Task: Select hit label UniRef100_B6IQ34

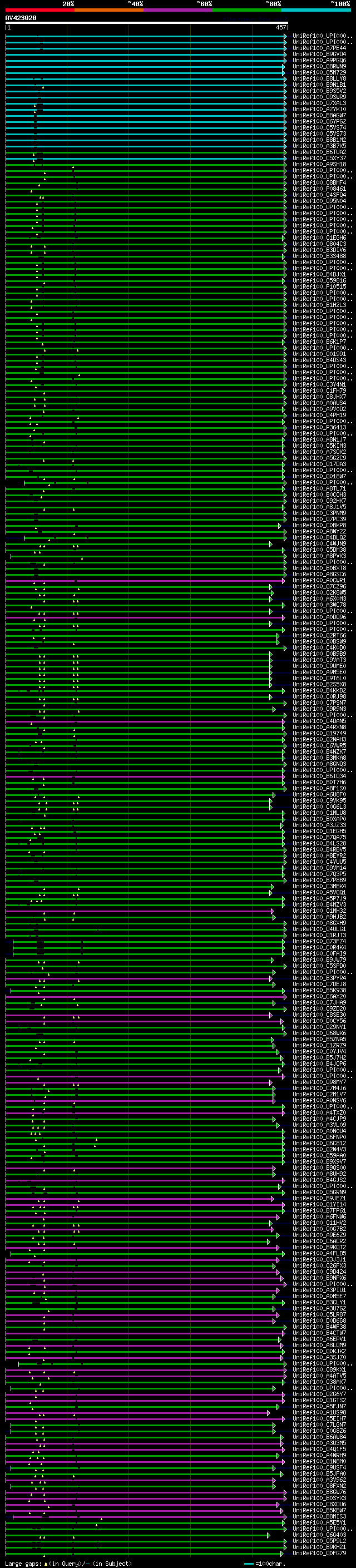Action: (319, 776)
